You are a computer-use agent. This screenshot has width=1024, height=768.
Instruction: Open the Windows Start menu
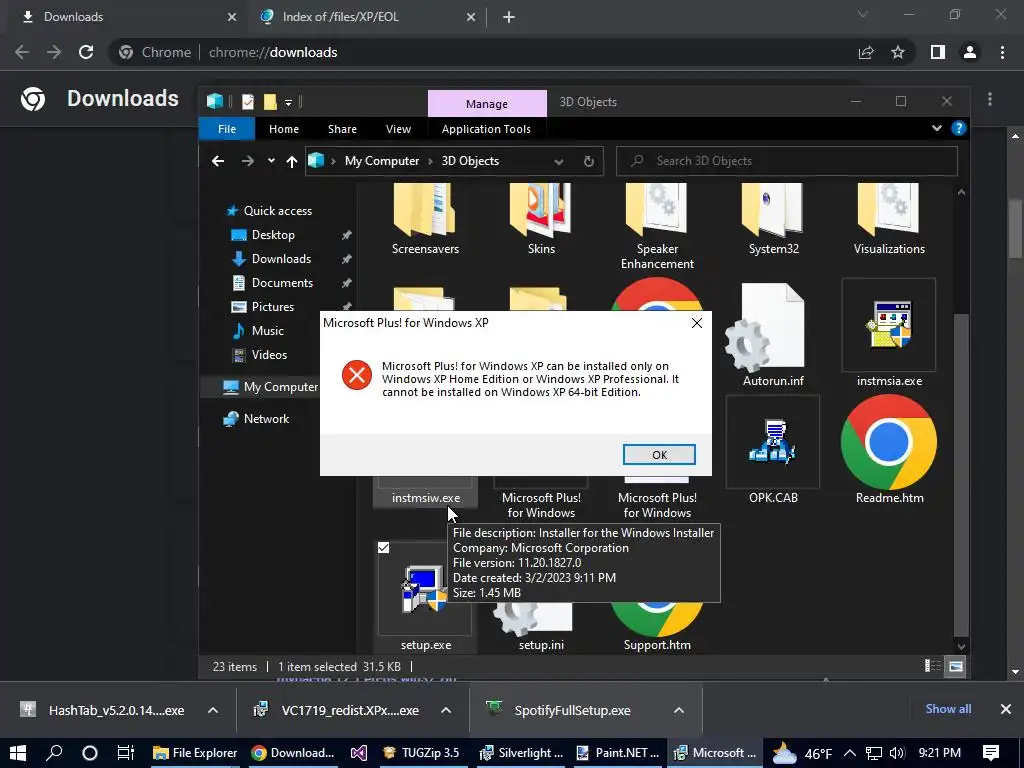pos(18,753)
